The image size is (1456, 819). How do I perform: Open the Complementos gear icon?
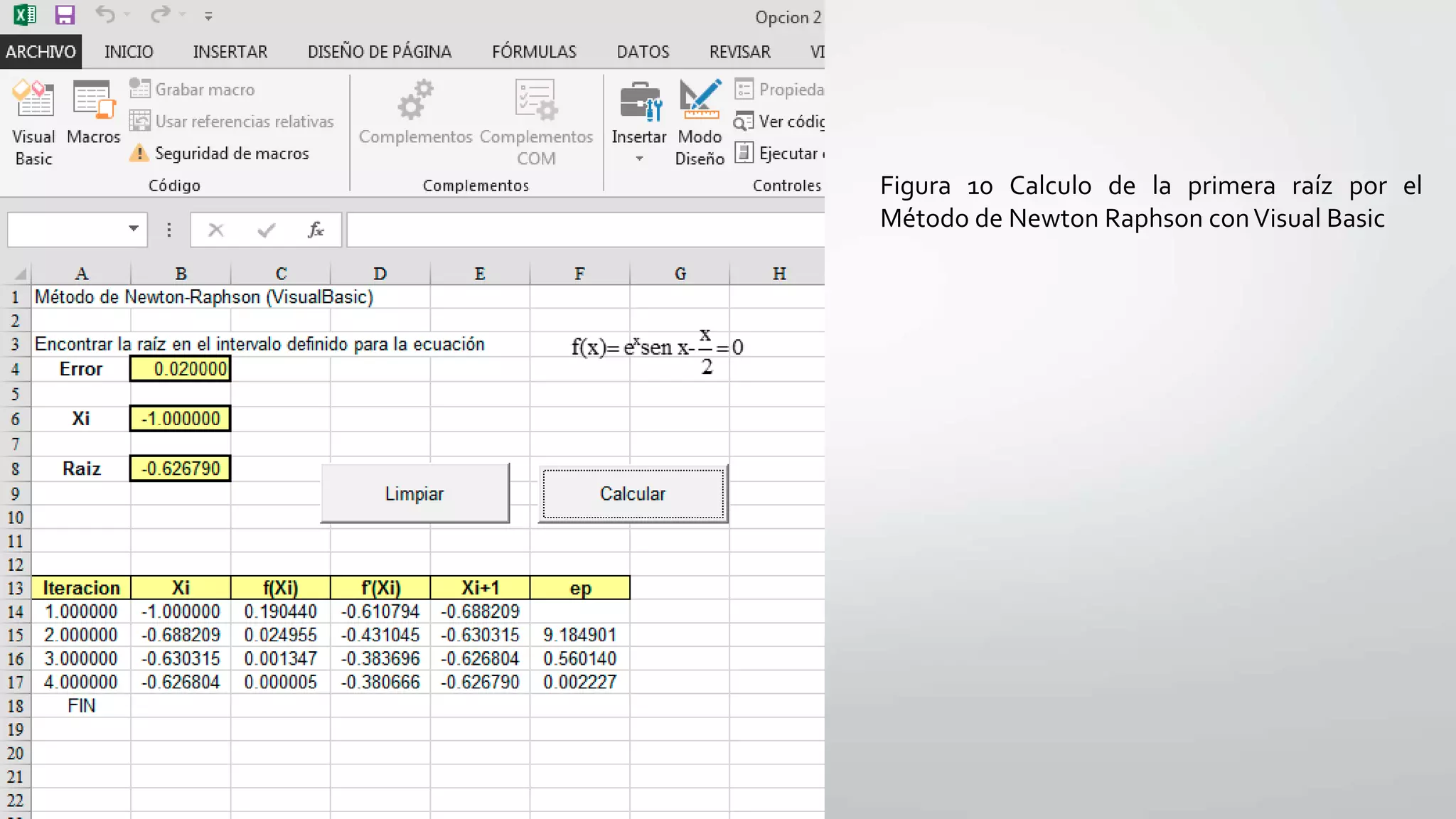[415, 100]
